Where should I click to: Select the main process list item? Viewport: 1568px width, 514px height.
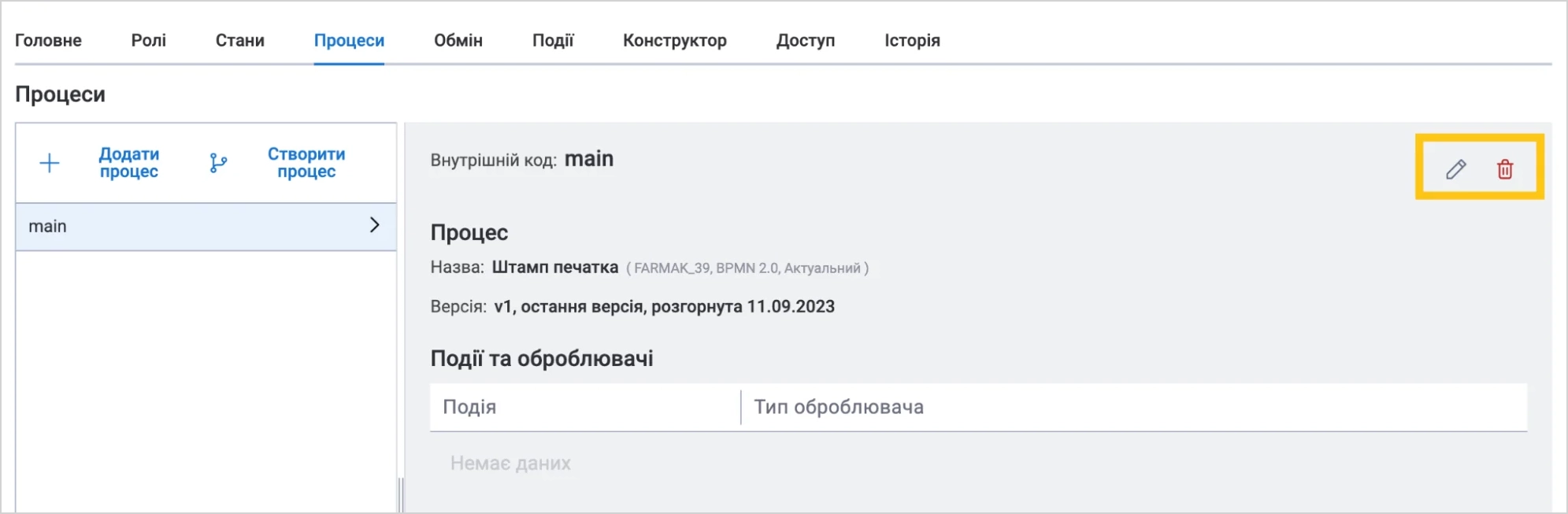pyautogui.click(x=206, y=227)
